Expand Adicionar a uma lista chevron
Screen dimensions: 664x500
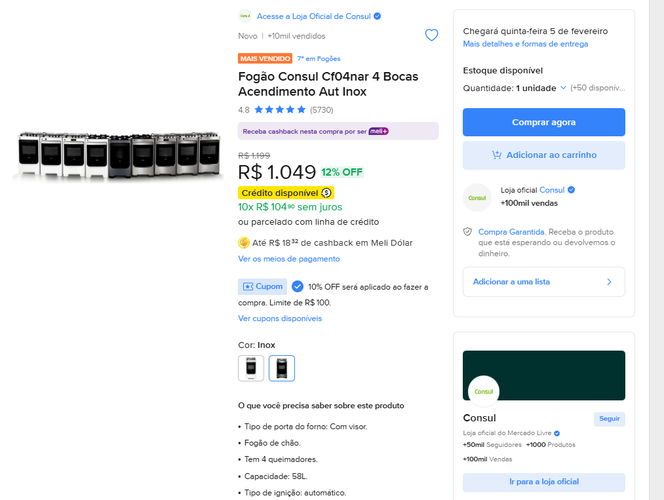pyautogui.click(x=609, y=282)
